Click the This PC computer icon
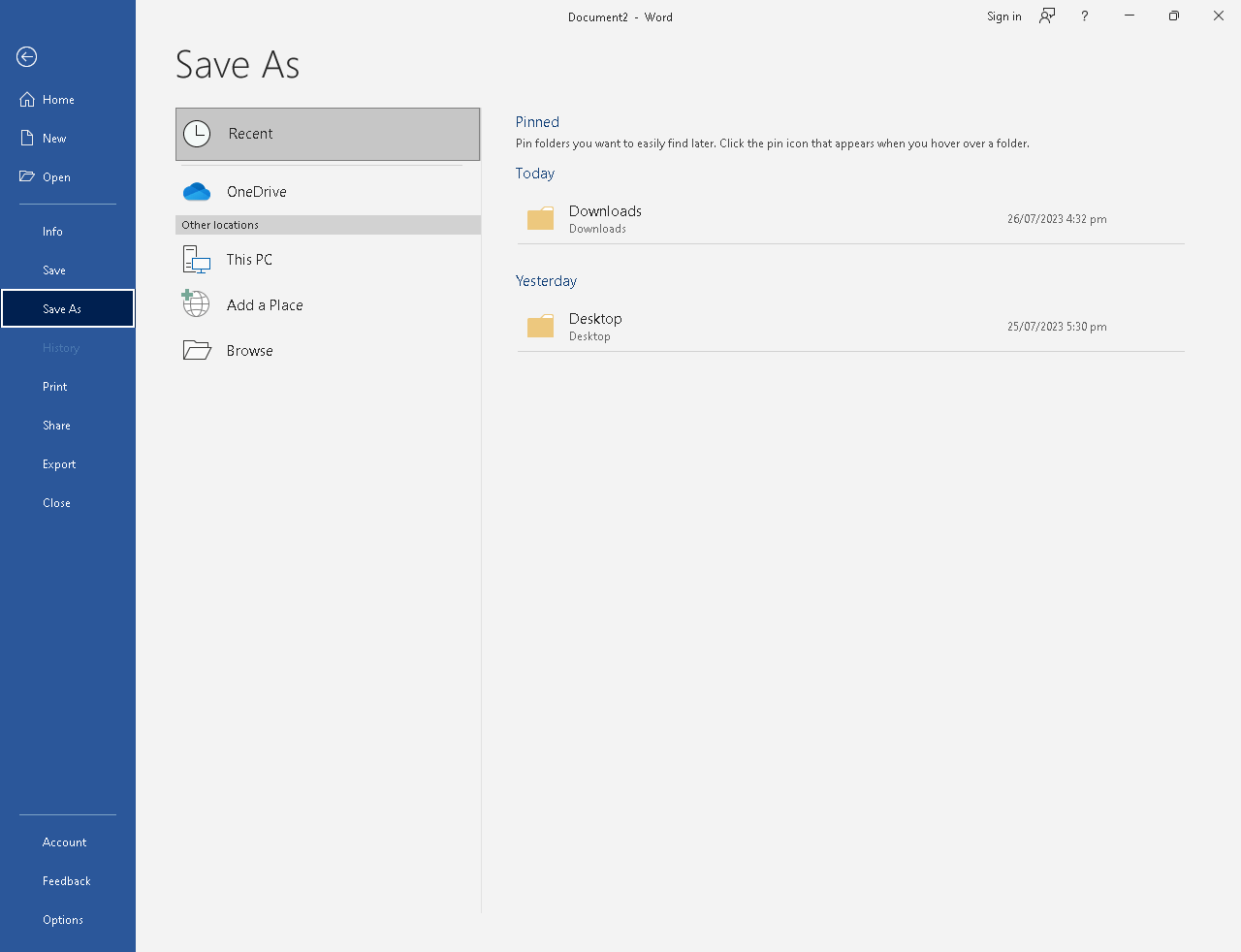The width and height of the screenshot is (1241, 952). [x=197, y=260]
